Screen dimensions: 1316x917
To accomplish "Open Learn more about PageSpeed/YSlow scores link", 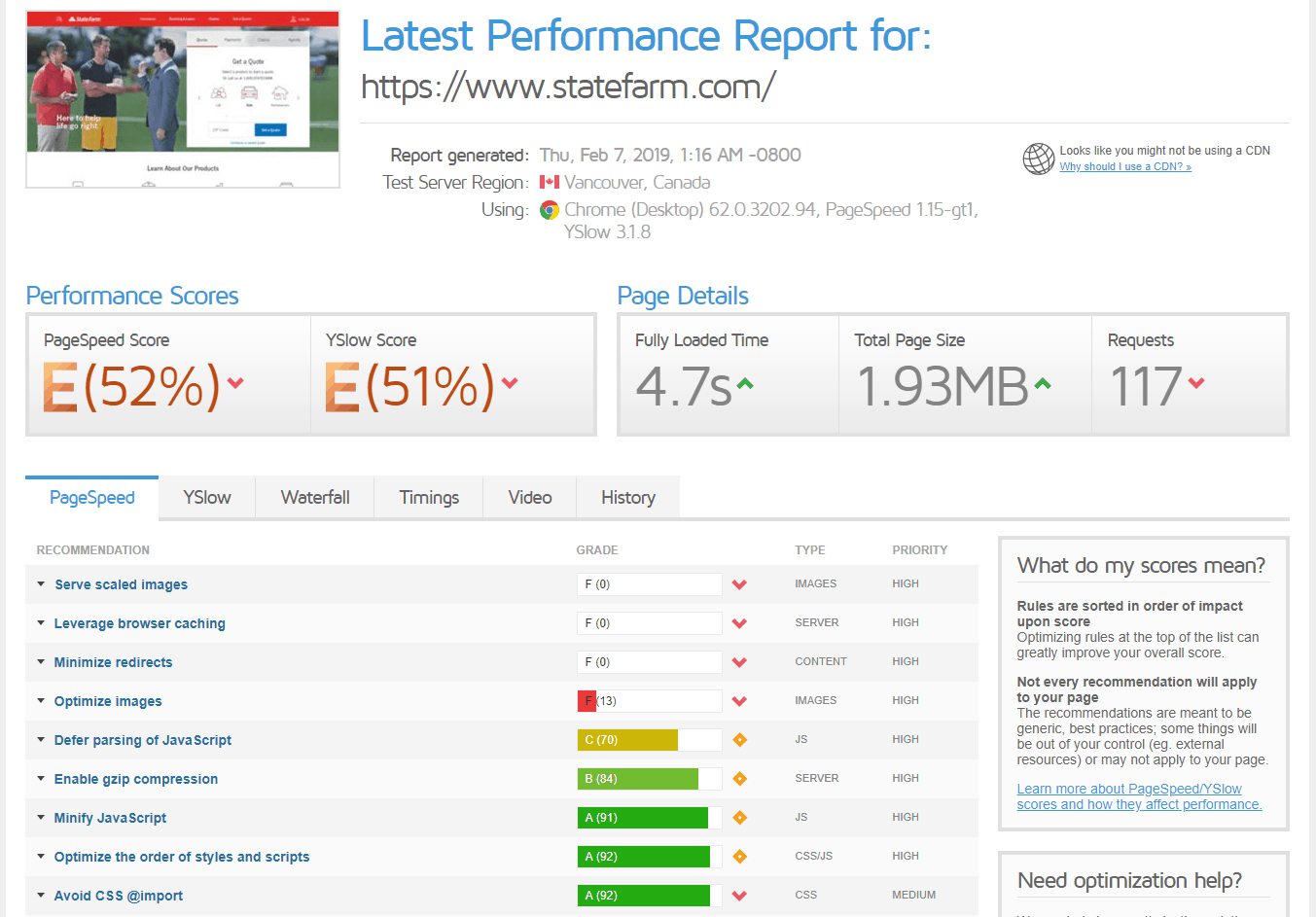I will click(x=1139, y=796).
